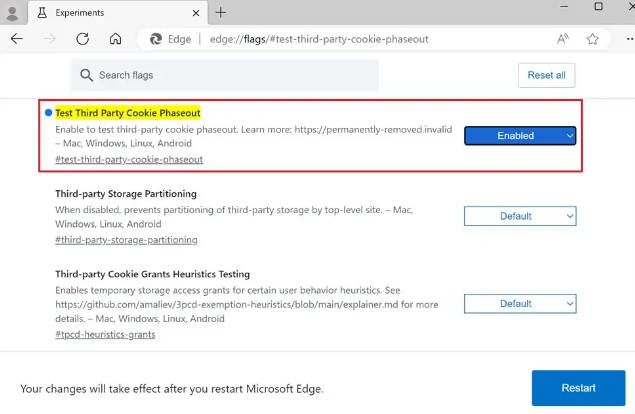This screenshot has width=635, height=414.
Task: Maximize the Edge window
Action: coord(598,6)
